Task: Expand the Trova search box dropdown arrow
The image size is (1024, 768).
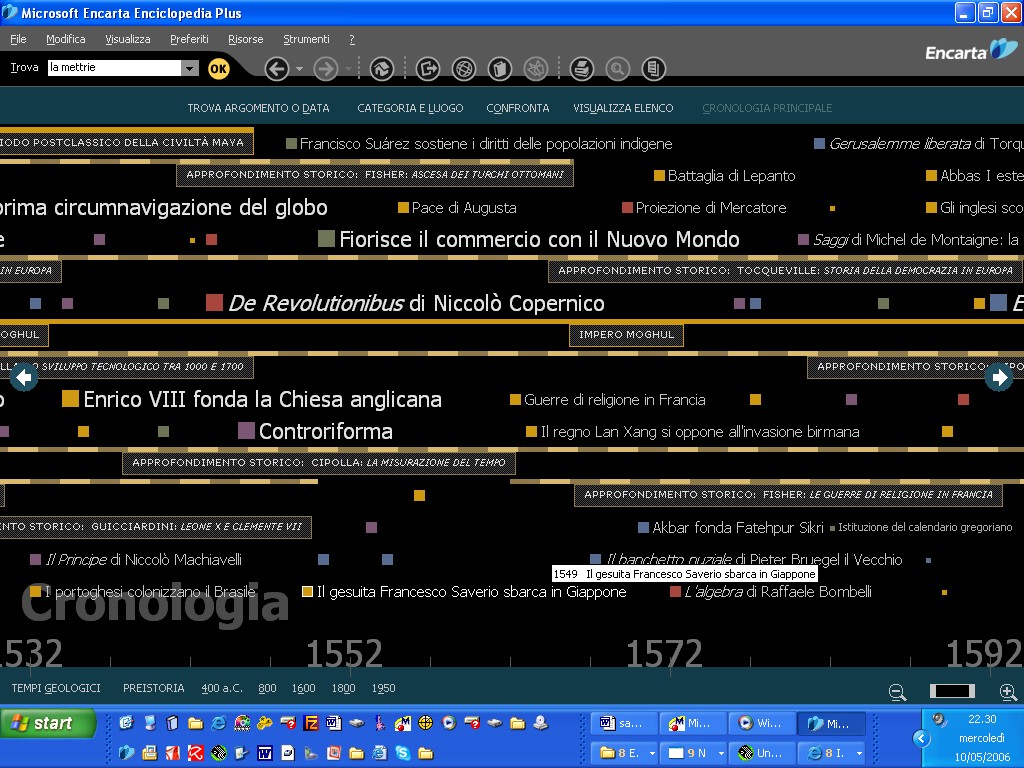Action: 190,68
